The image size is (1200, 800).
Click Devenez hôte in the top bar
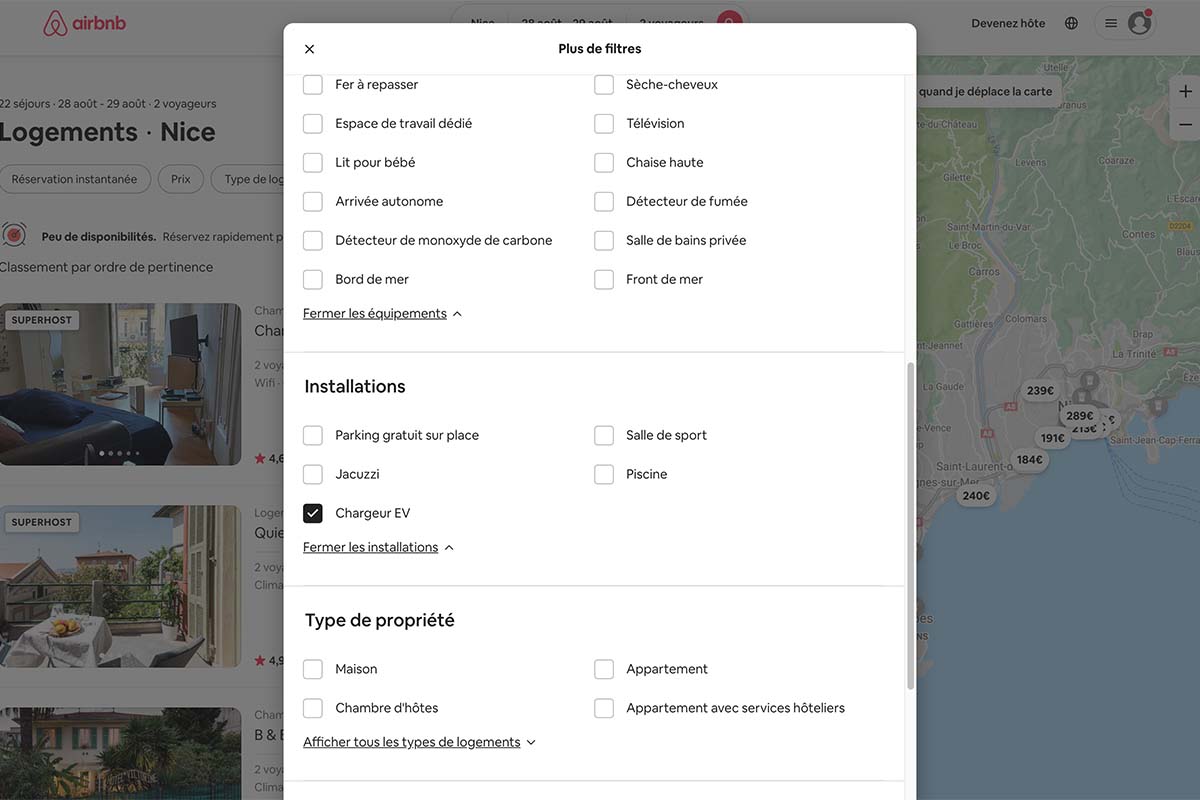pyautogui.click(x=1006, y=21)
